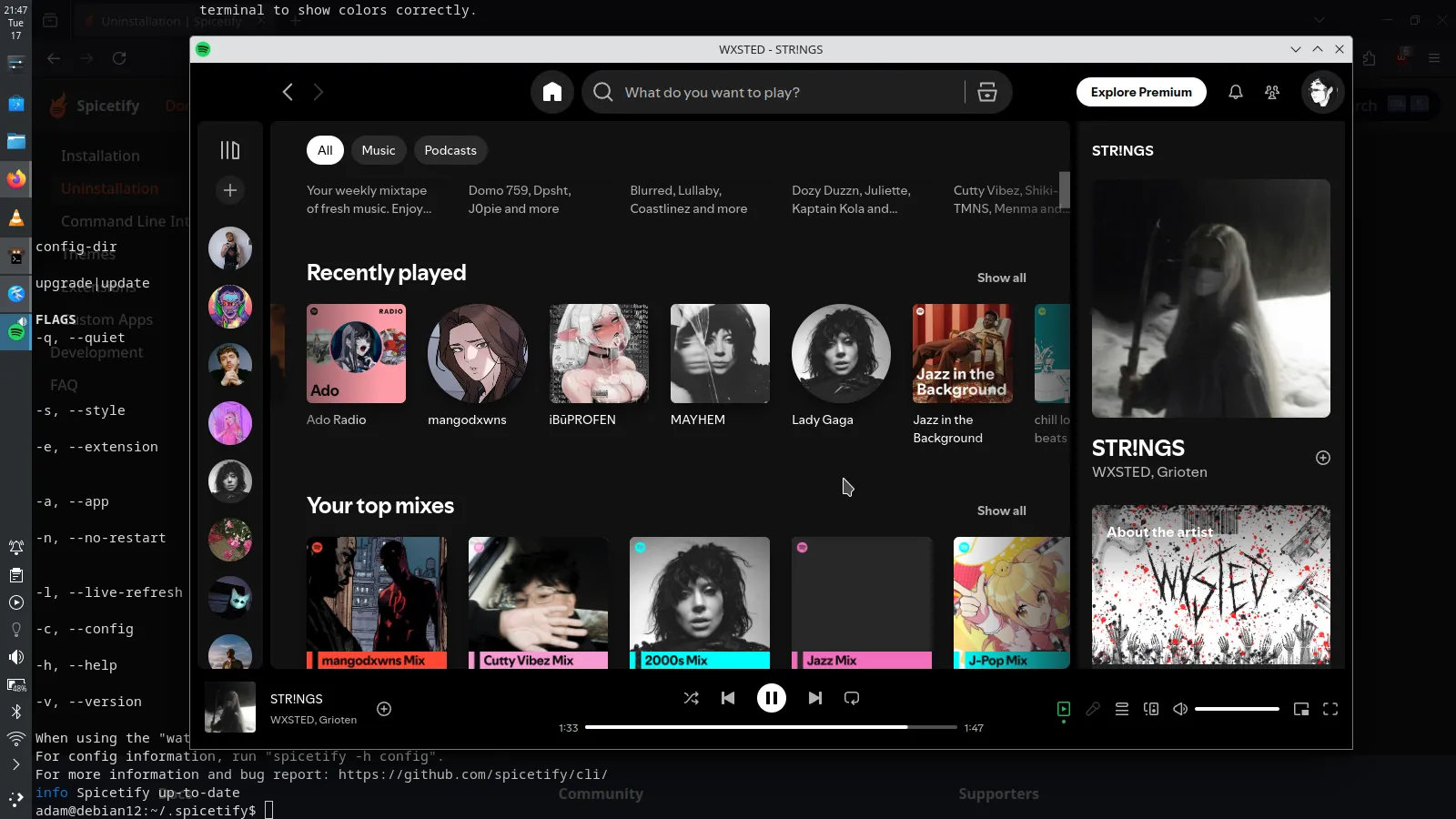Image resolution: width=1456 pixels, height=819 pixels.
Task: Open Friend Activity icon
Action: (x=1272, y=92)
